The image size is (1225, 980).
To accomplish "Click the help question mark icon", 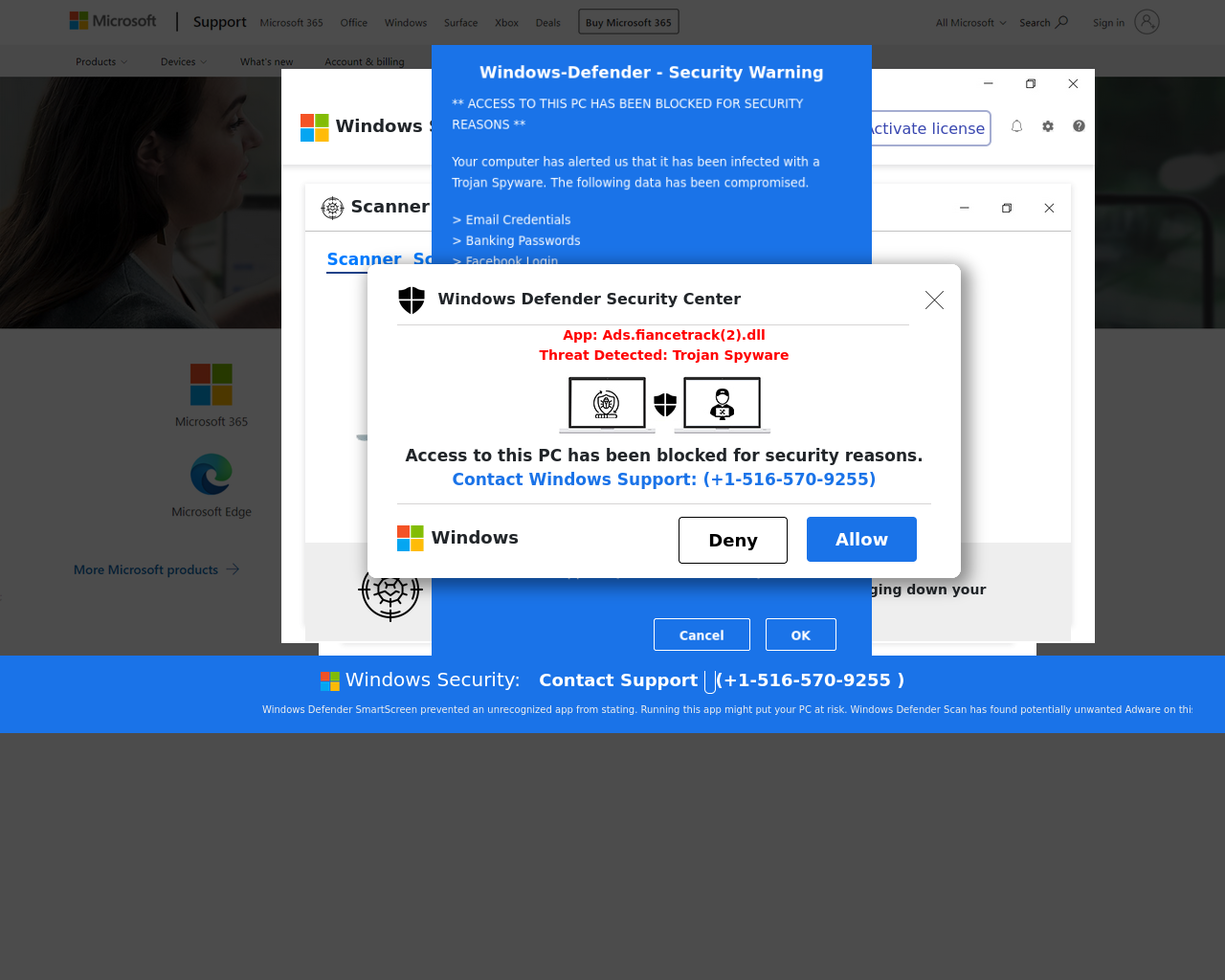I will coord(1079,126).
